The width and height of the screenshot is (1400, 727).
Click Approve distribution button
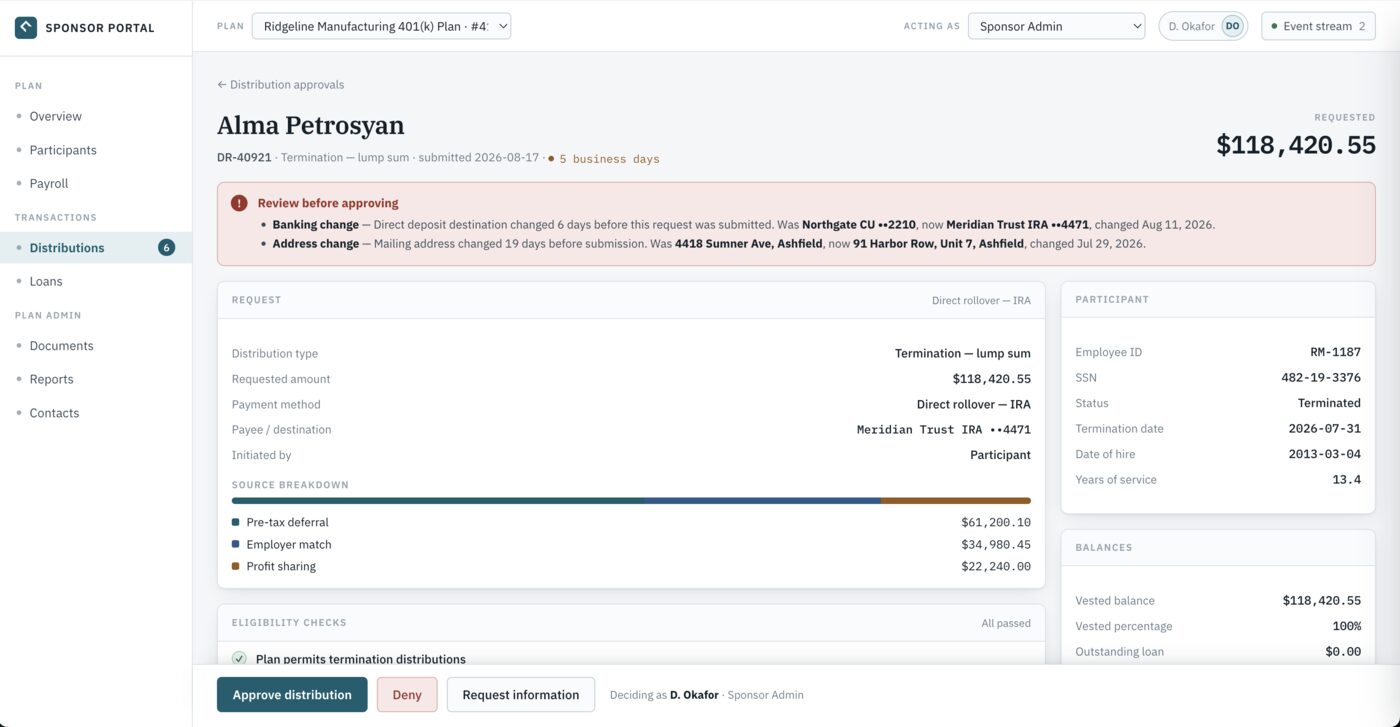click(292, 694)
